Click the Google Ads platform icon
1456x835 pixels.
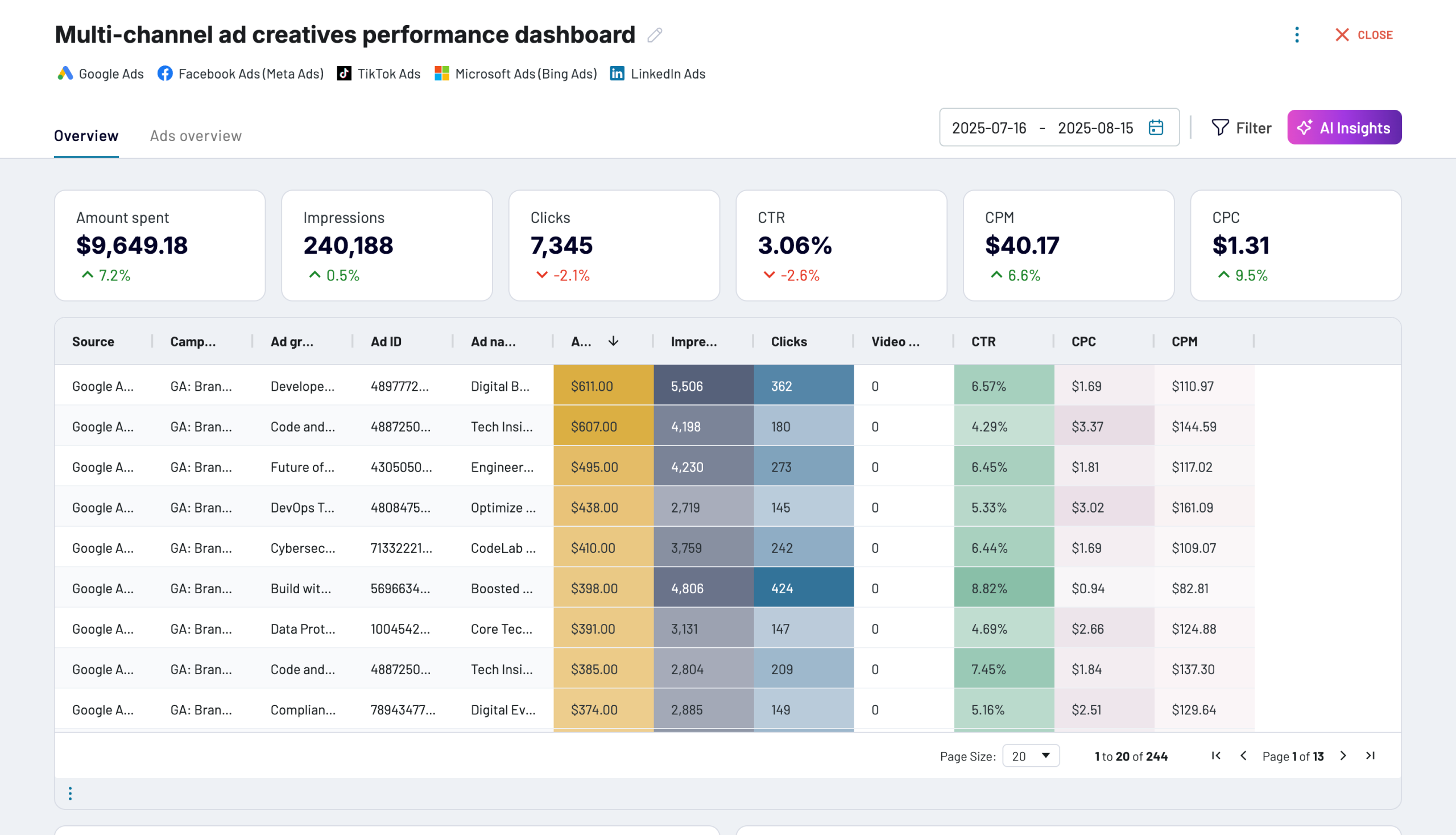click(65, 73)
